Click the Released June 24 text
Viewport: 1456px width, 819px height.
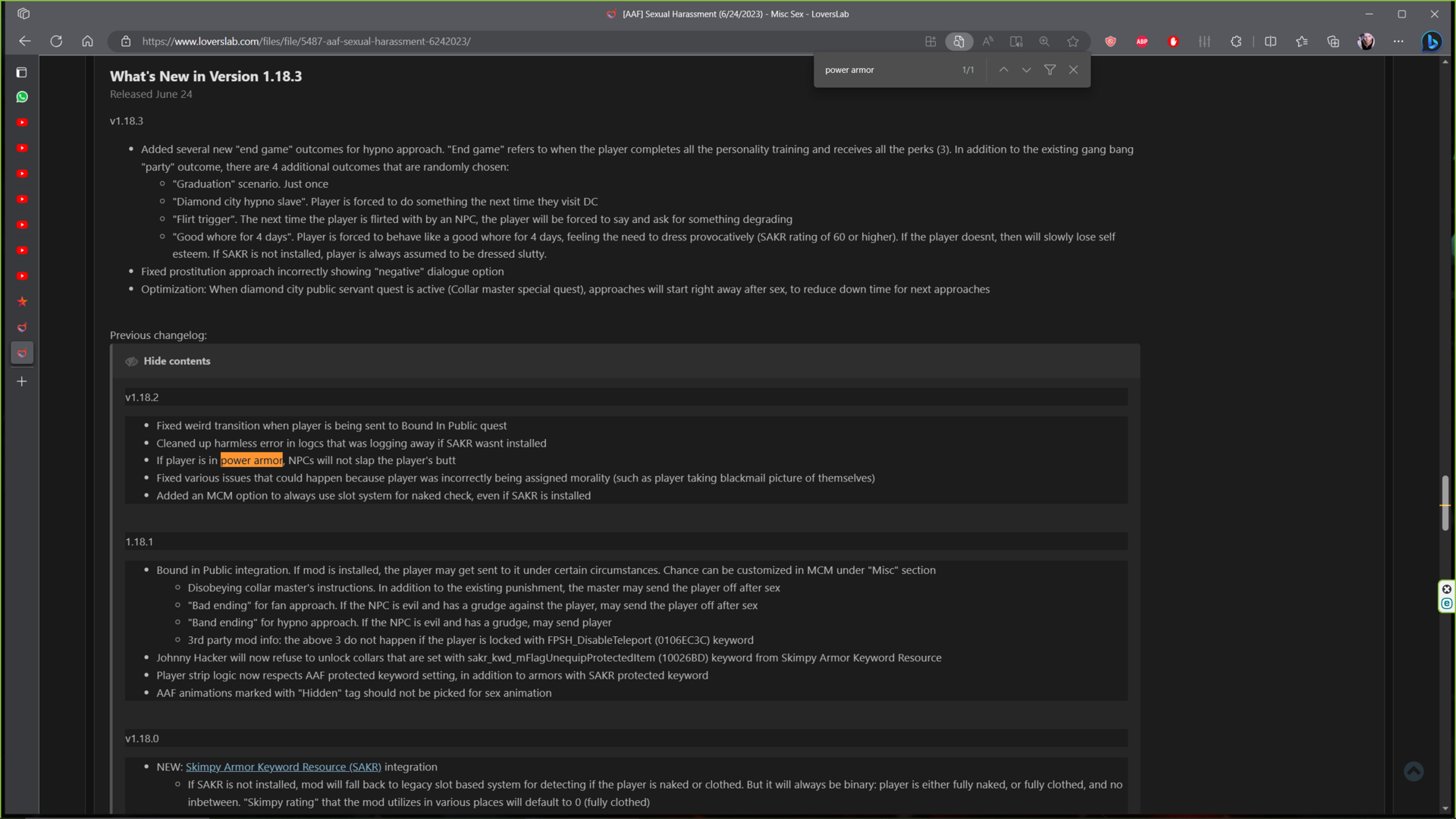click(x=151, y=95)
